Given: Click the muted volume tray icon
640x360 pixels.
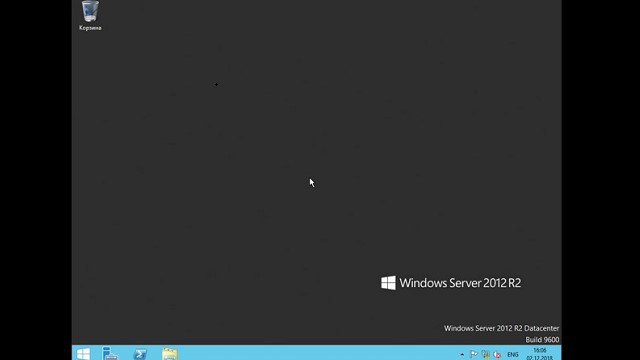Looking at the screenshot, I should [x=497, y=355].
